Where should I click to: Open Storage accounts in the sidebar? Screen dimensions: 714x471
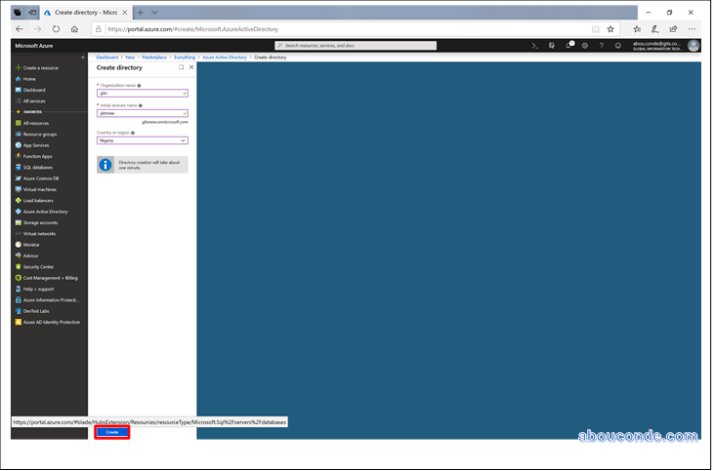click(40, 222)
